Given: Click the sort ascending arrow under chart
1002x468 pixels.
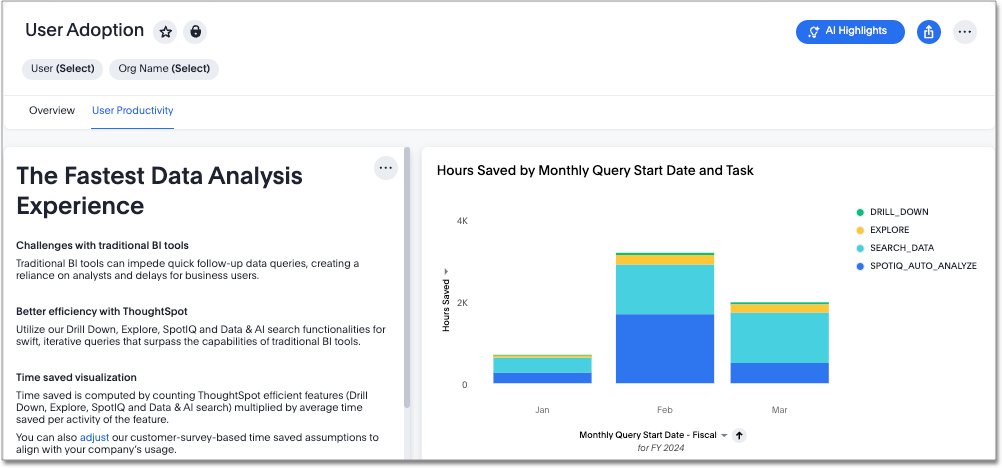Looking at the screenshot, I should tap(739, 435).
